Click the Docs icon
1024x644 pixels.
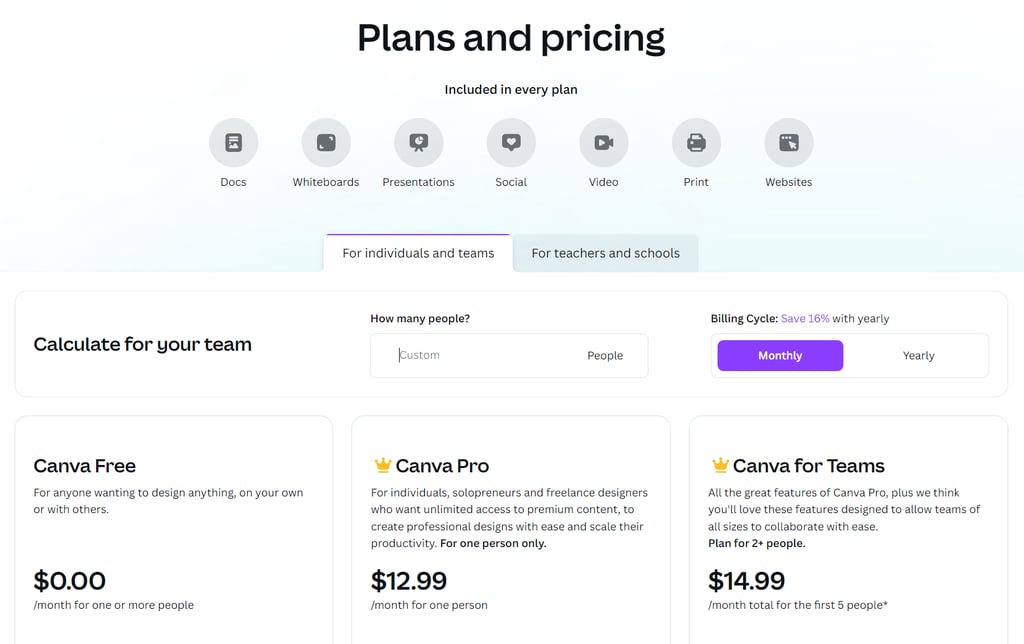pos(233,143)
